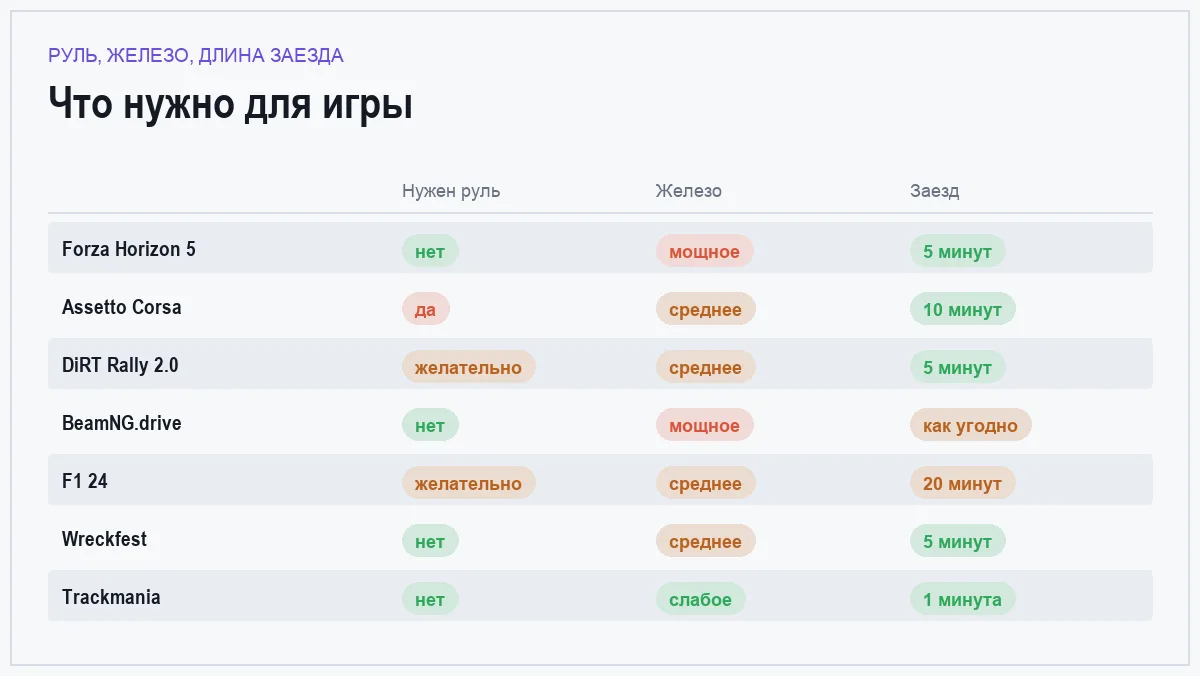1200x676 pixels.
Task: Click the 'как угодно' badge
Action: (971, 425)
